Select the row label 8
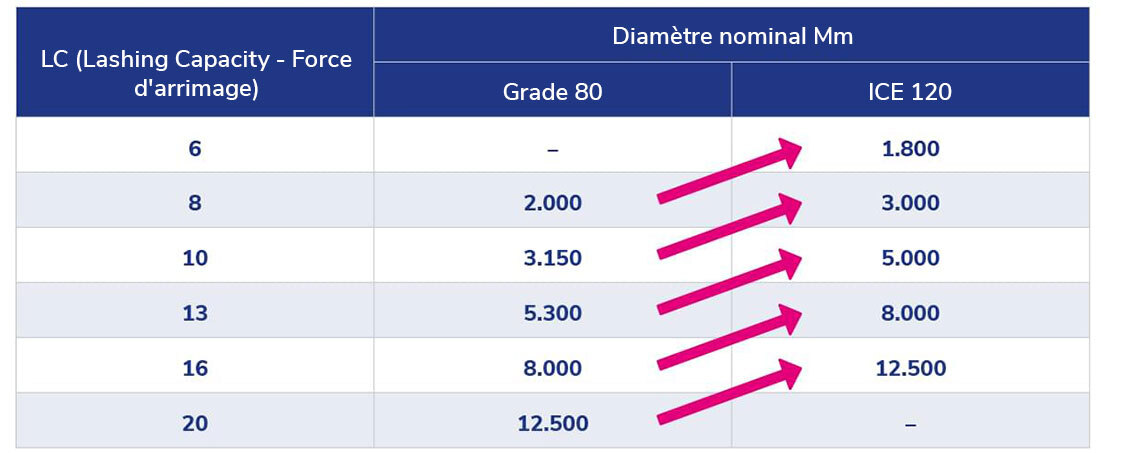The image size is (1133, 453). (x=195, y=203)
